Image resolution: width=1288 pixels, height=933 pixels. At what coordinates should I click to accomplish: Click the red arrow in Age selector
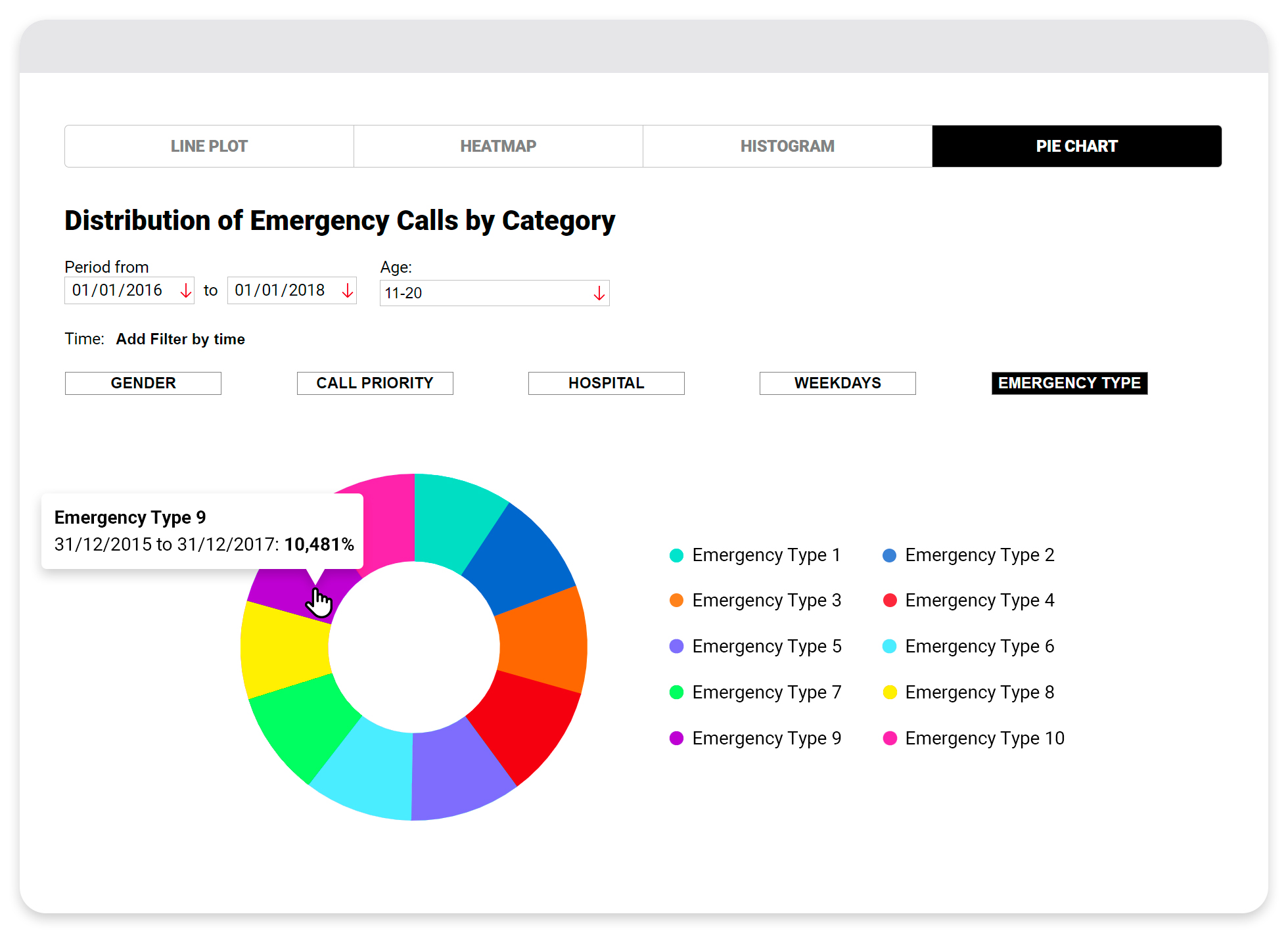pyautogui.click(x=599, y=293)
